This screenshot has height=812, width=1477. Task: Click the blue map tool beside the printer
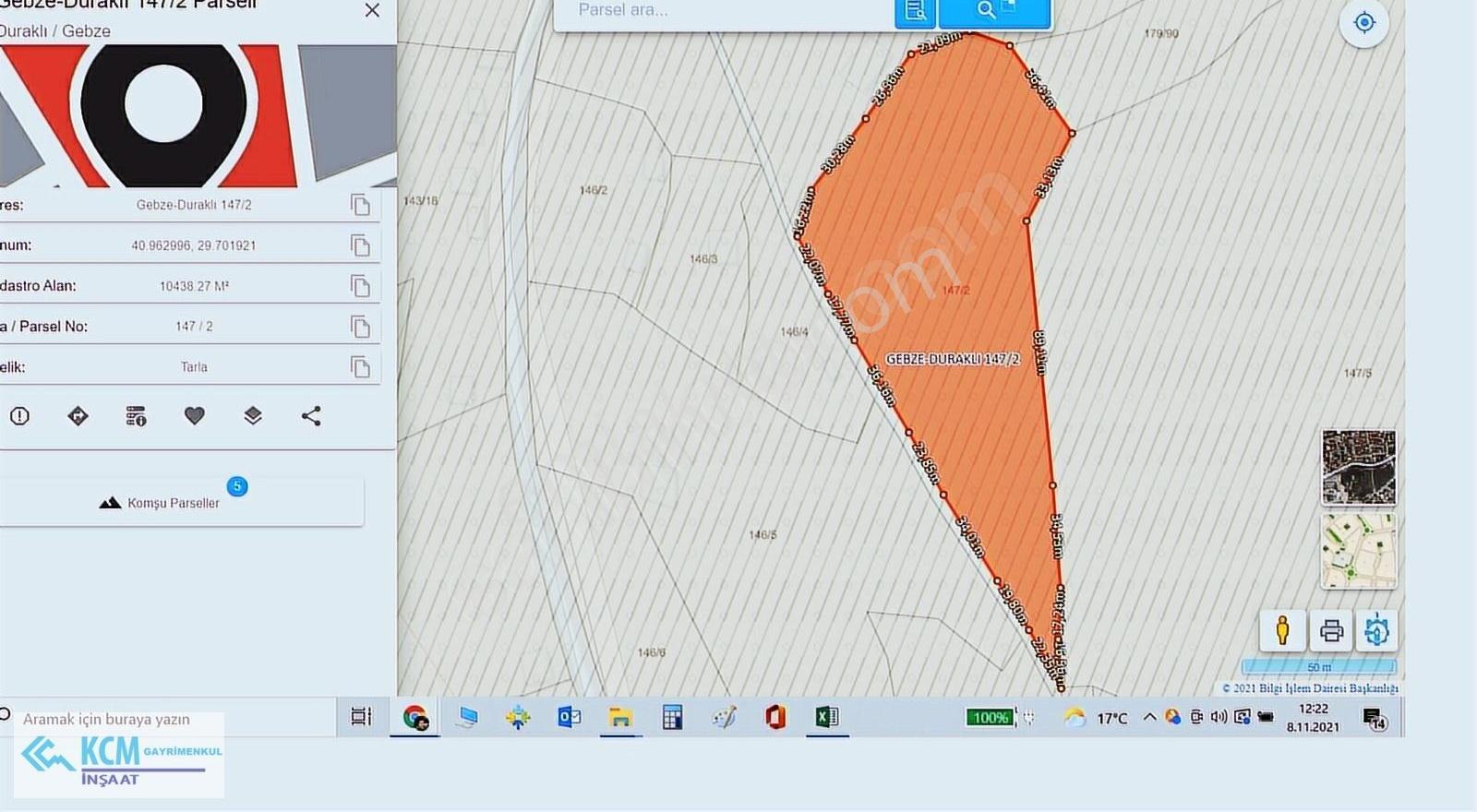pos(1376,631)
